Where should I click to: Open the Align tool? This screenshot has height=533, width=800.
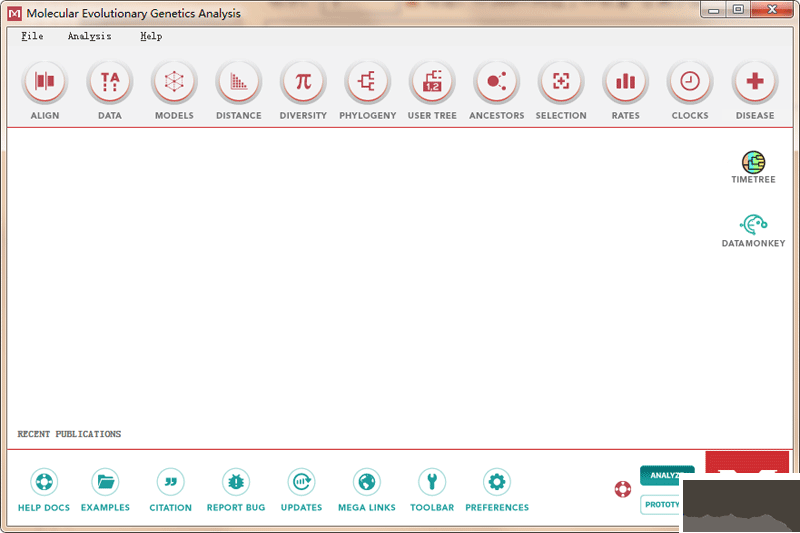tap(45, 82)
